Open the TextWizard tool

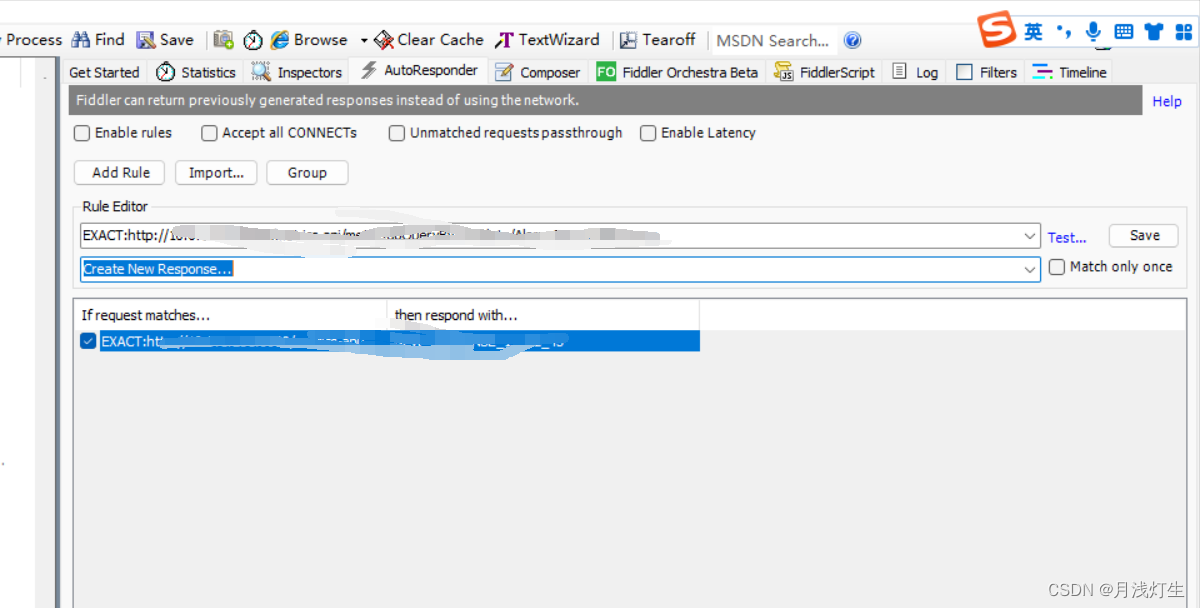click(x=547, y=40)
